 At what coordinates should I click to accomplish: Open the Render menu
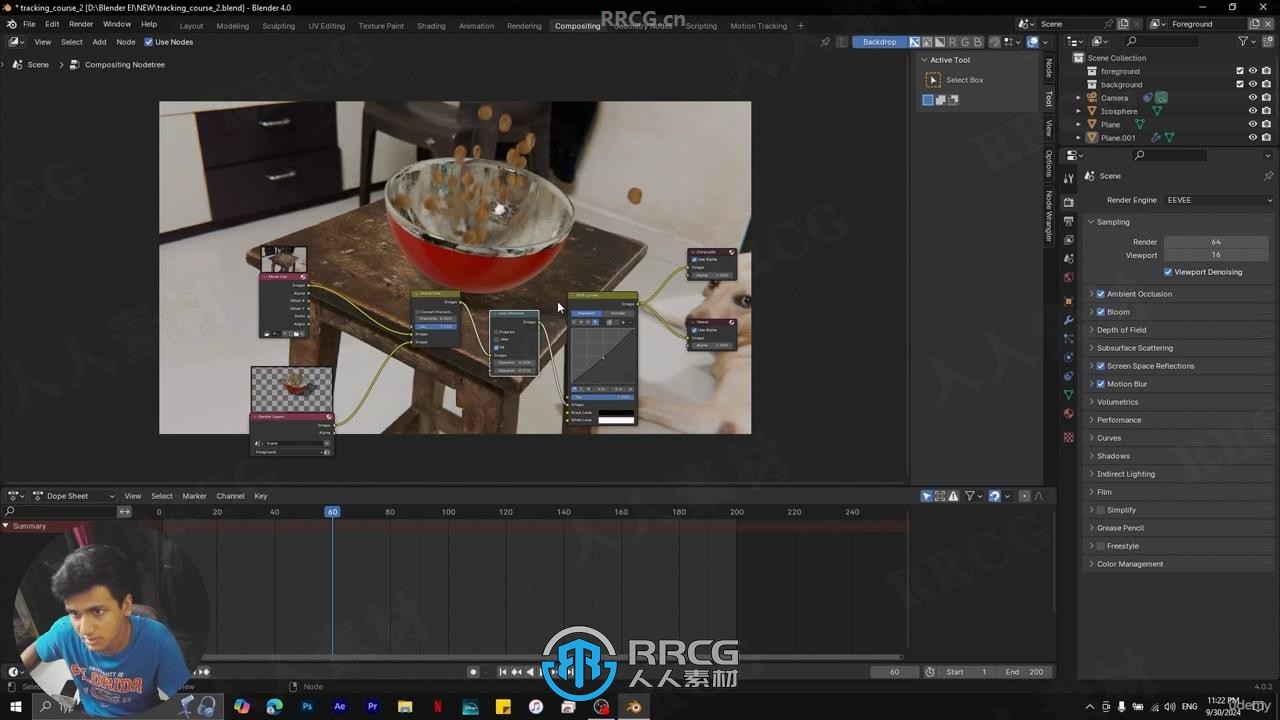coord(81,24)
